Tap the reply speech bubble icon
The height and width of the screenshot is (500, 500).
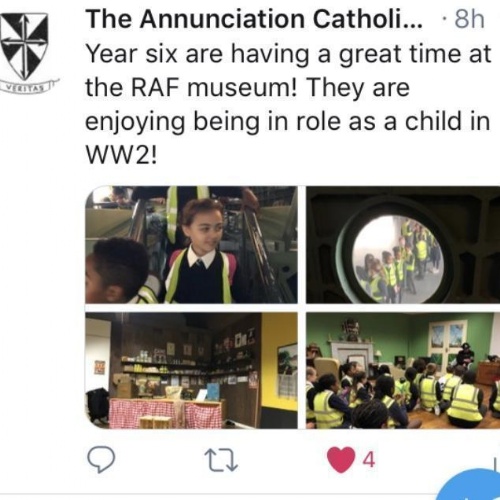[101, 459]
